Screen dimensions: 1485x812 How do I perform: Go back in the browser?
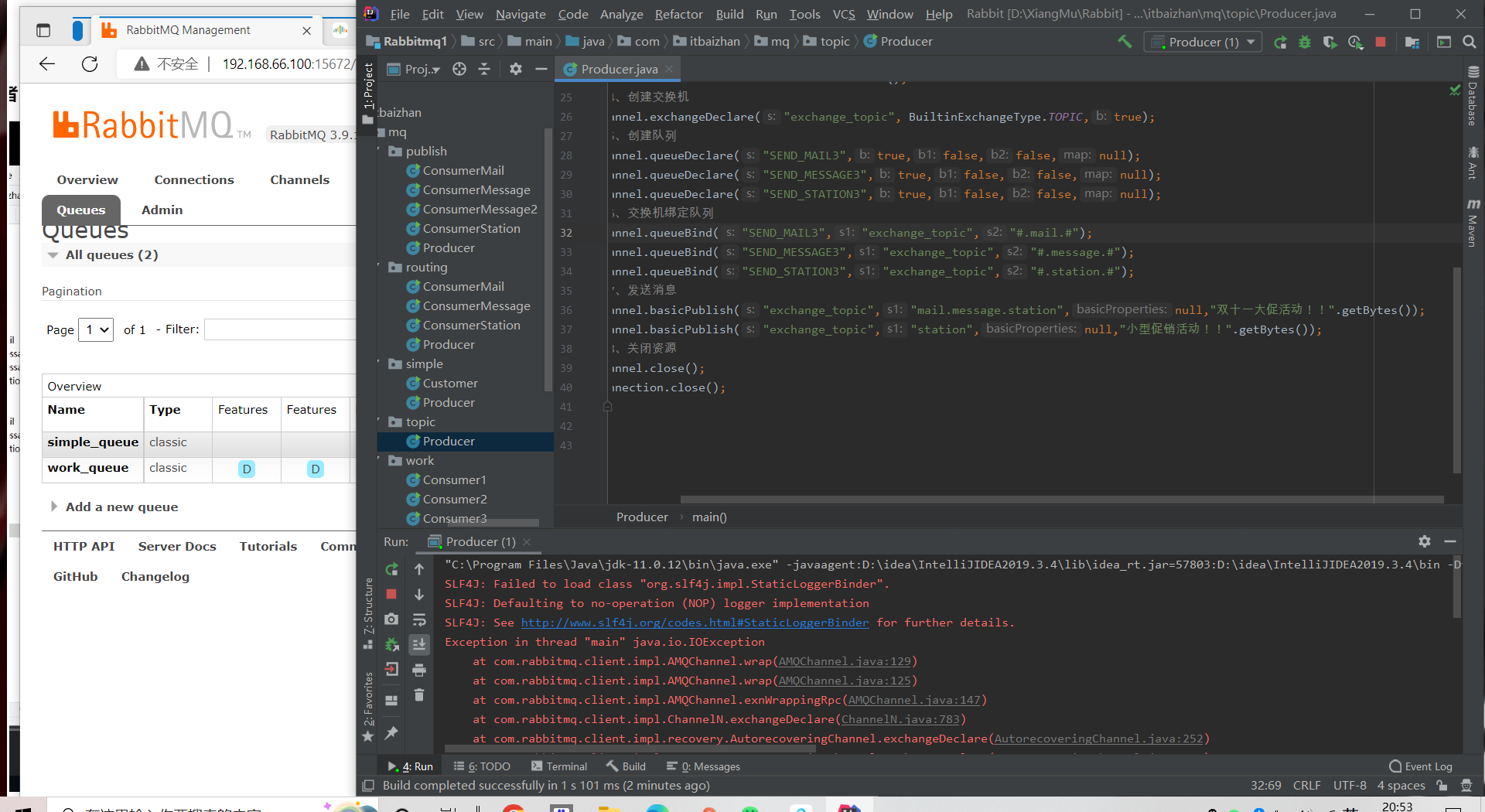(47, 64)
